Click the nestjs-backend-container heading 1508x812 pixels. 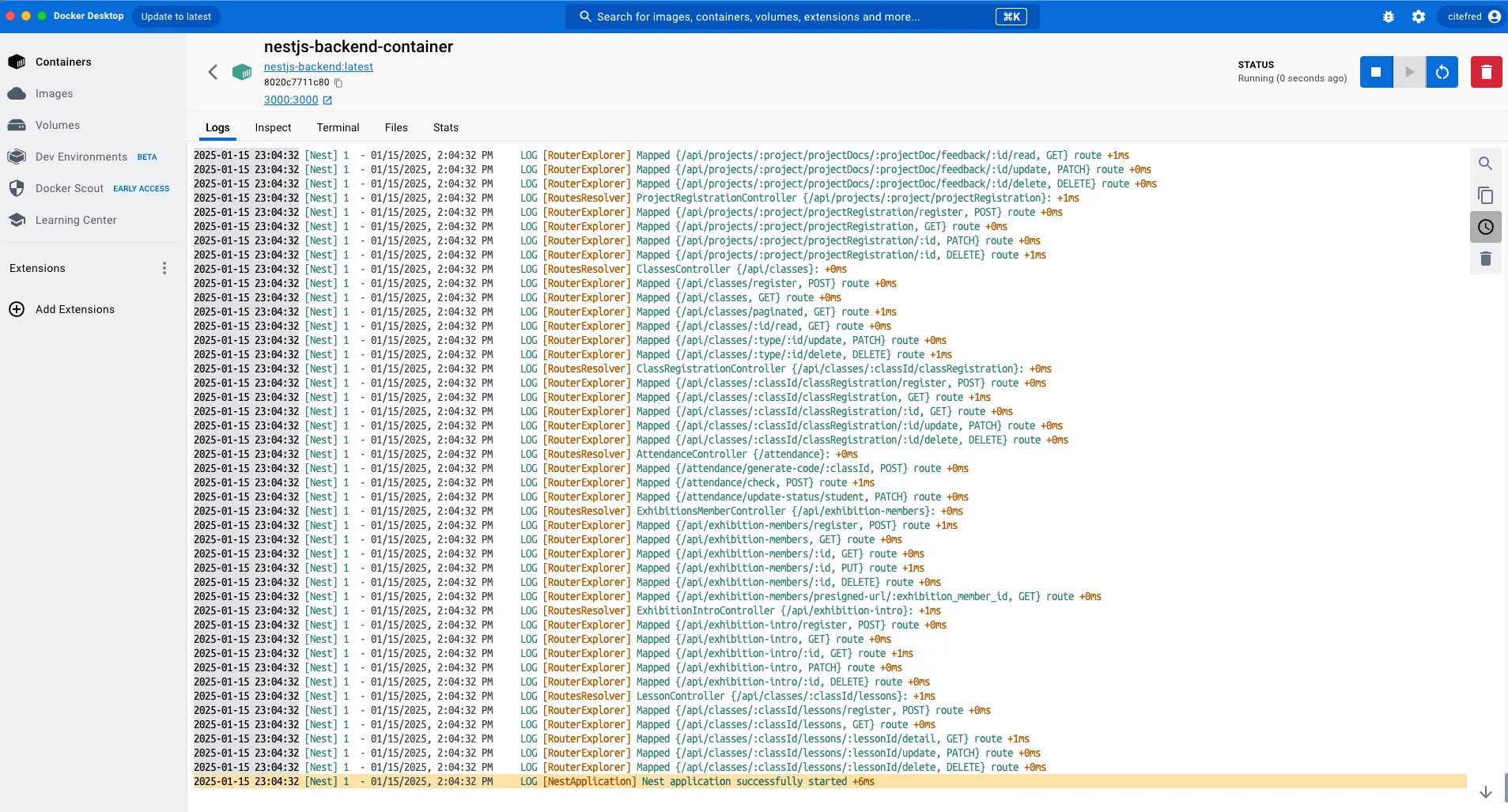click(x=358, y=47)
